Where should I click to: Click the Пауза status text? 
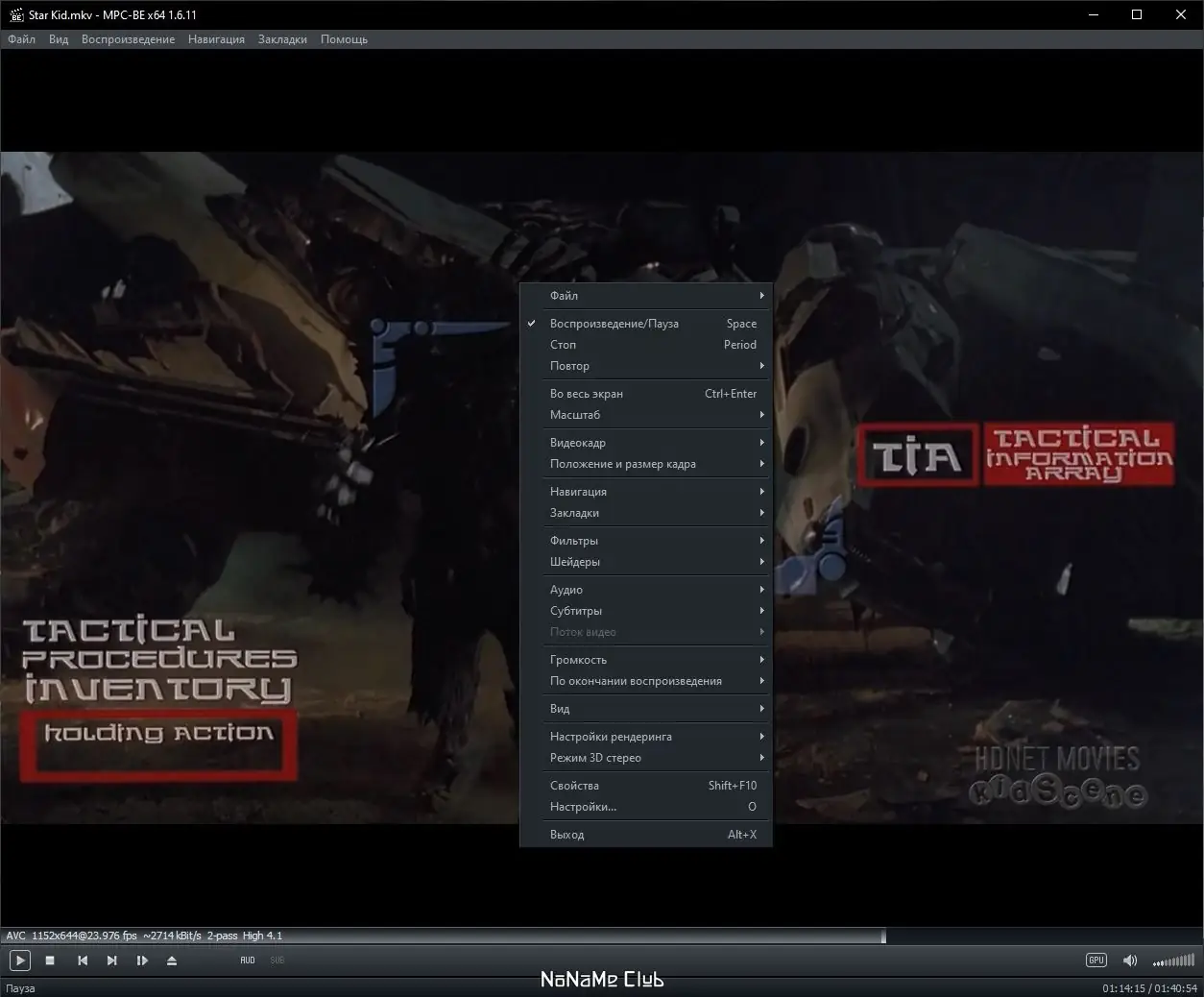(20, 988)
